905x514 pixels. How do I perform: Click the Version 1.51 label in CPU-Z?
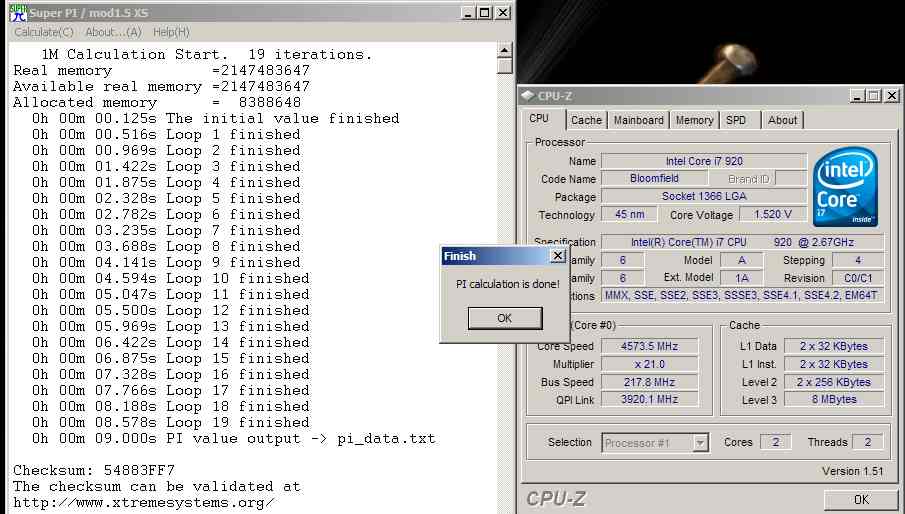tap(852, 471)
